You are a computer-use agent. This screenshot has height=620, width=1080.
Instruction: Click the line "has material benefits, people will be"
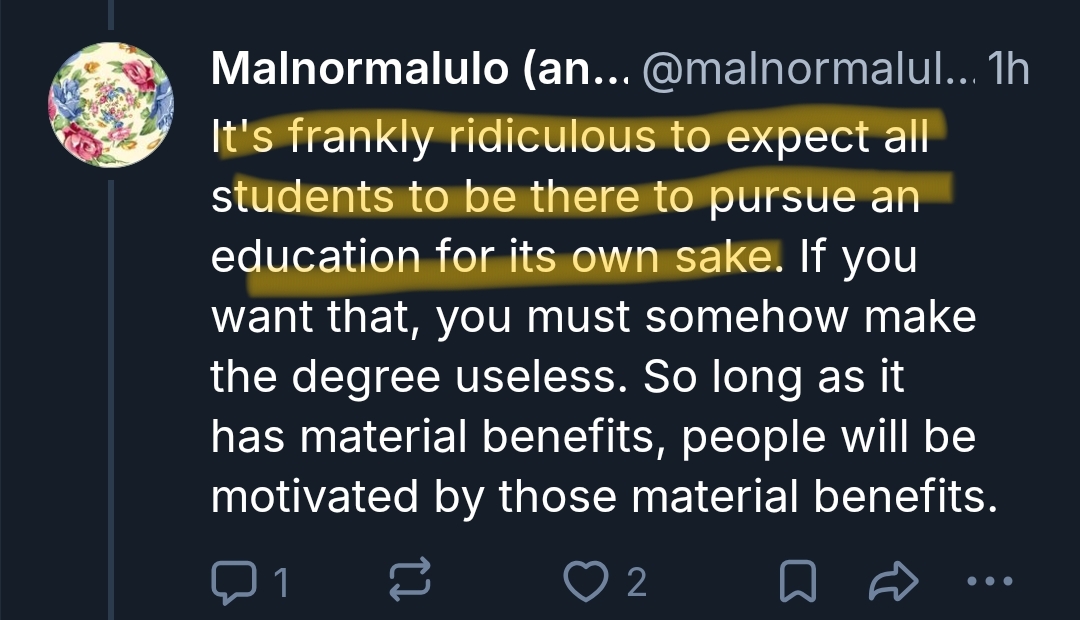coord(593,439)
